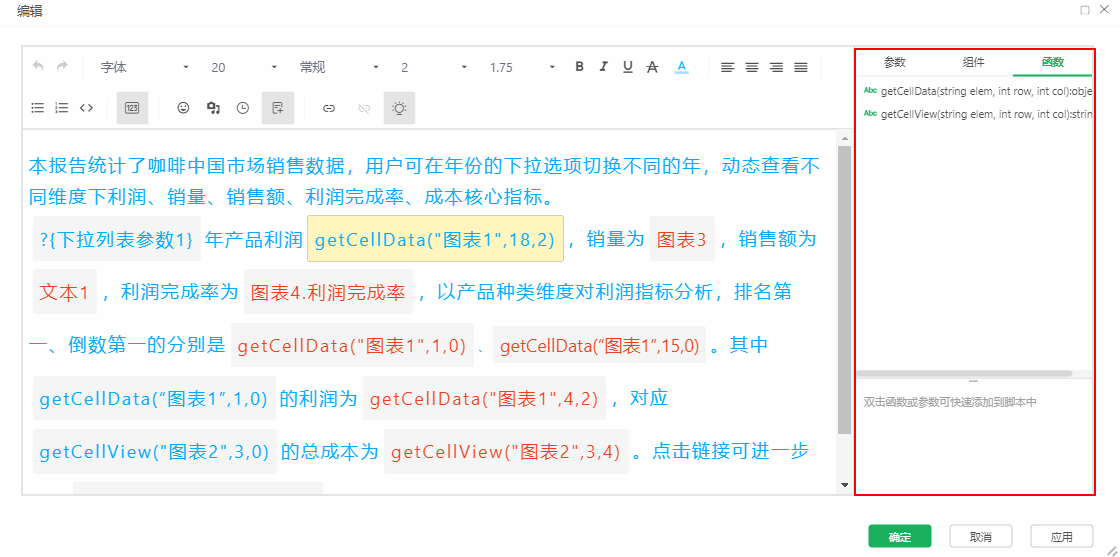Click the text 本报告统计了咖啡中国市场销售数据

186,168
